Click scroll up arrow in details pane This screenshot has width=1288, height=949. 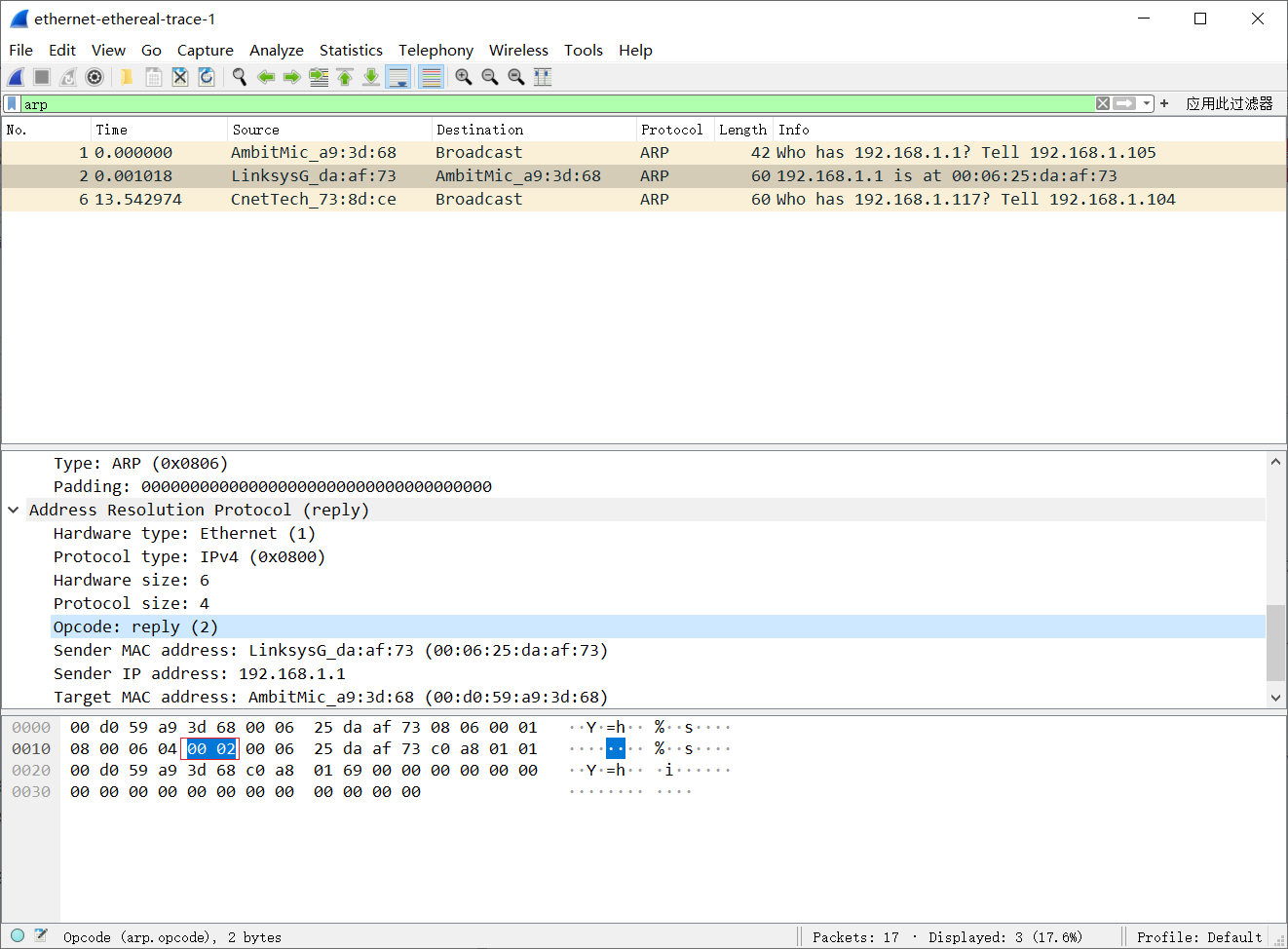coord(1275,462)
